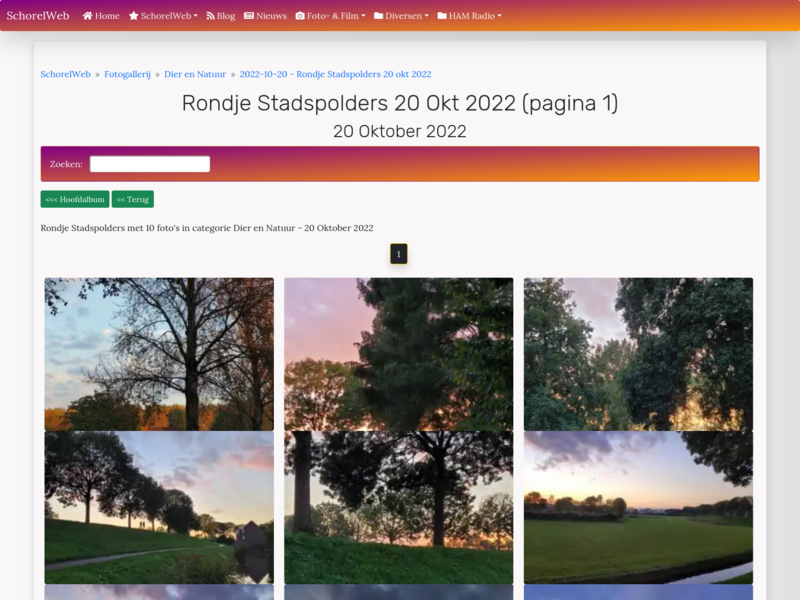800x600 pixels.
Task: Expand the Foto- & Film dropdown caret
Action: (x=363, y=16)
